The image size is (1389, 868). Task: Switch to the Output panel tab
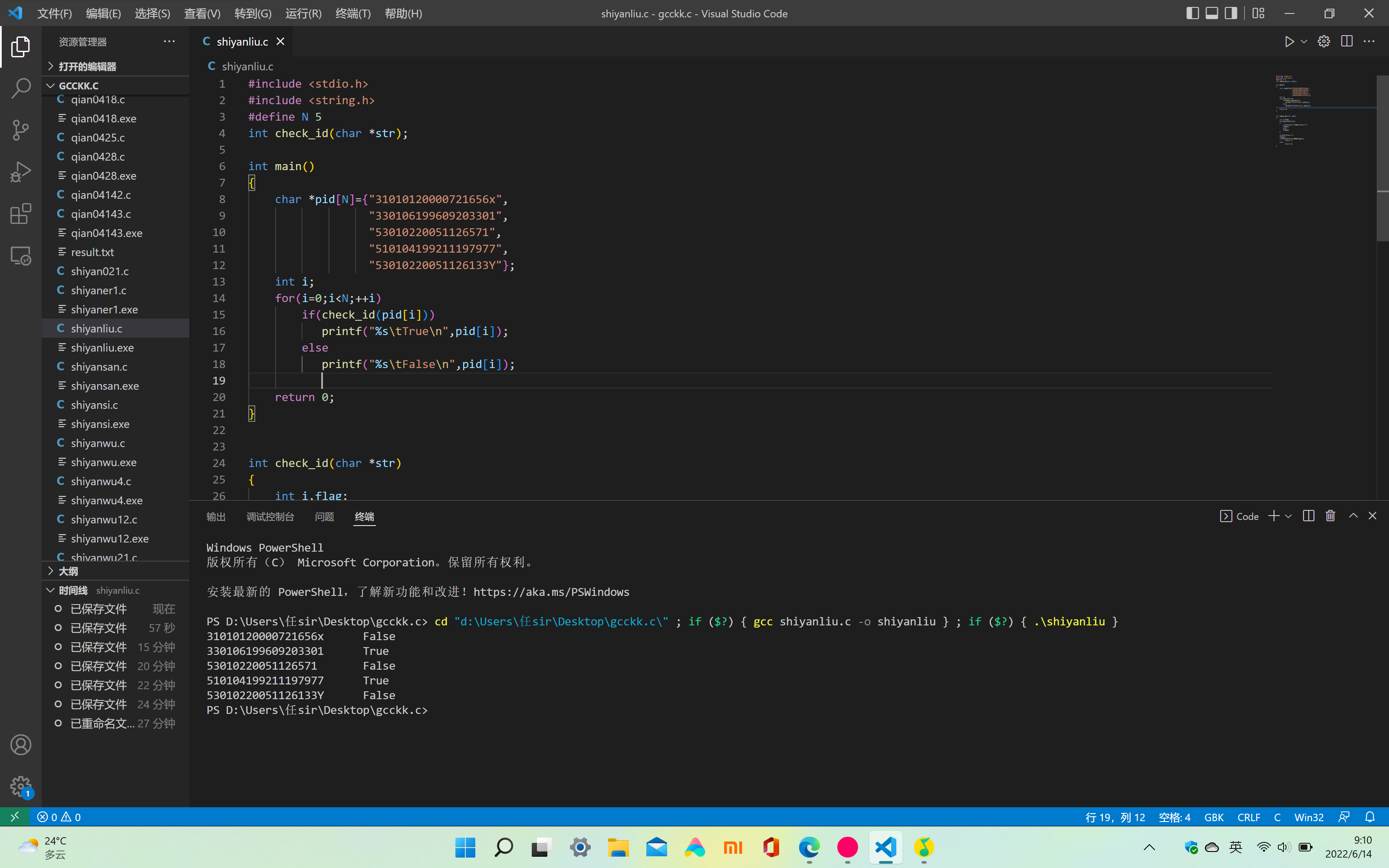coord(216,516)
